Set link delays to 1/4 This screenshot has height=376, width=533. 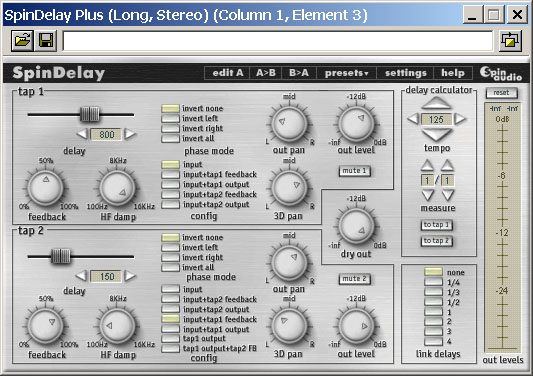(x=433, y=282)
